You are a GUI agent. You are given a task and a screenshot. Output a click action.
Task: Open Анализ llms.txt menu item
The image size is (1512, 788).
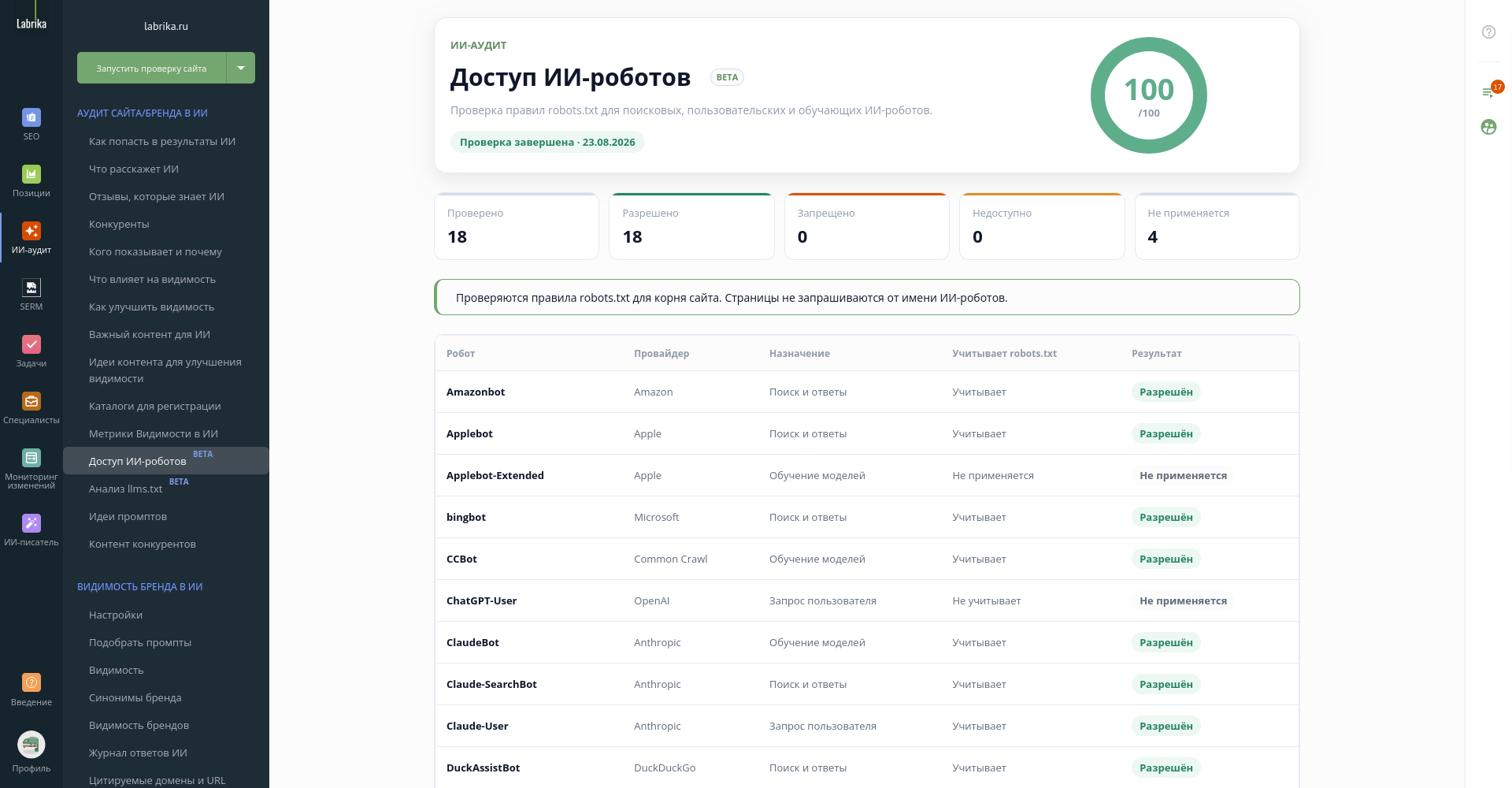[126, 489]
